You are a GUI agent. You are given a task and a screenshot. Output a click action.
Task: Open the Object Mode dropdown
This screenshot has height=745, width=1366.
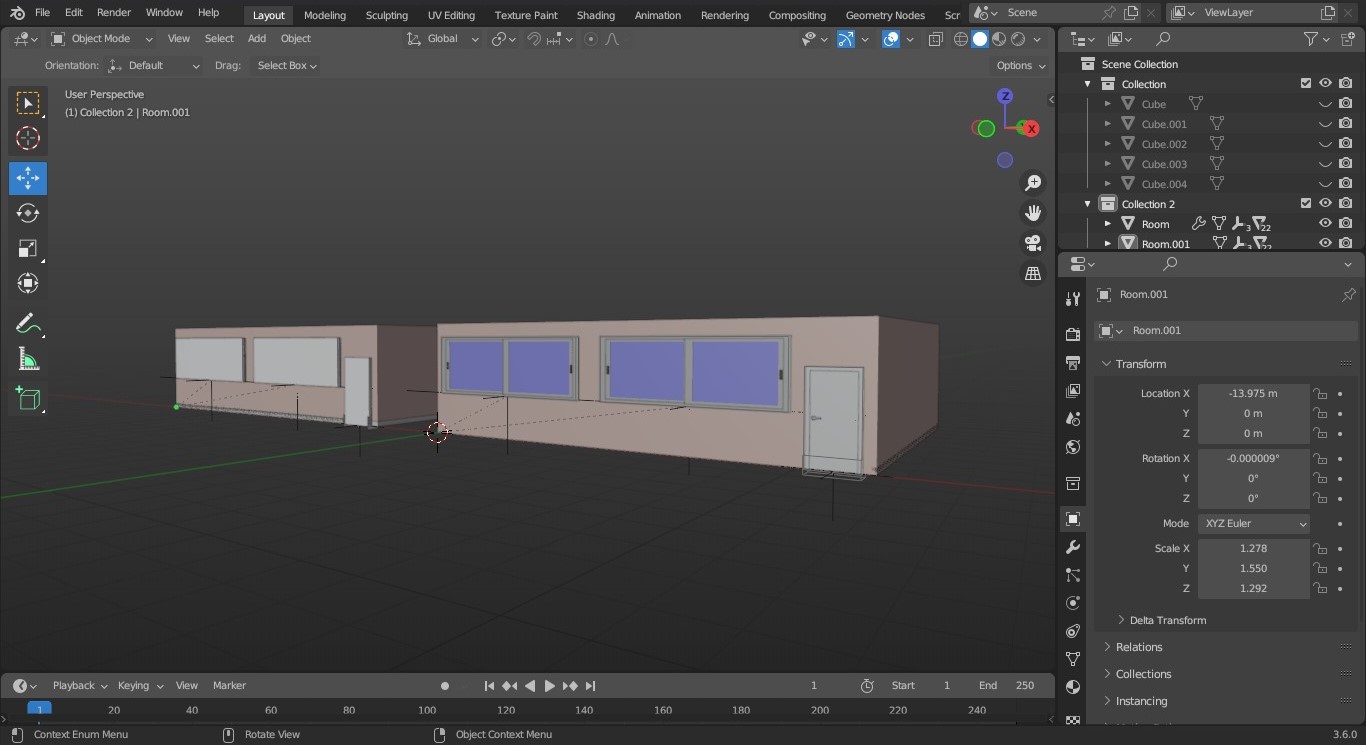coord(101,39)
